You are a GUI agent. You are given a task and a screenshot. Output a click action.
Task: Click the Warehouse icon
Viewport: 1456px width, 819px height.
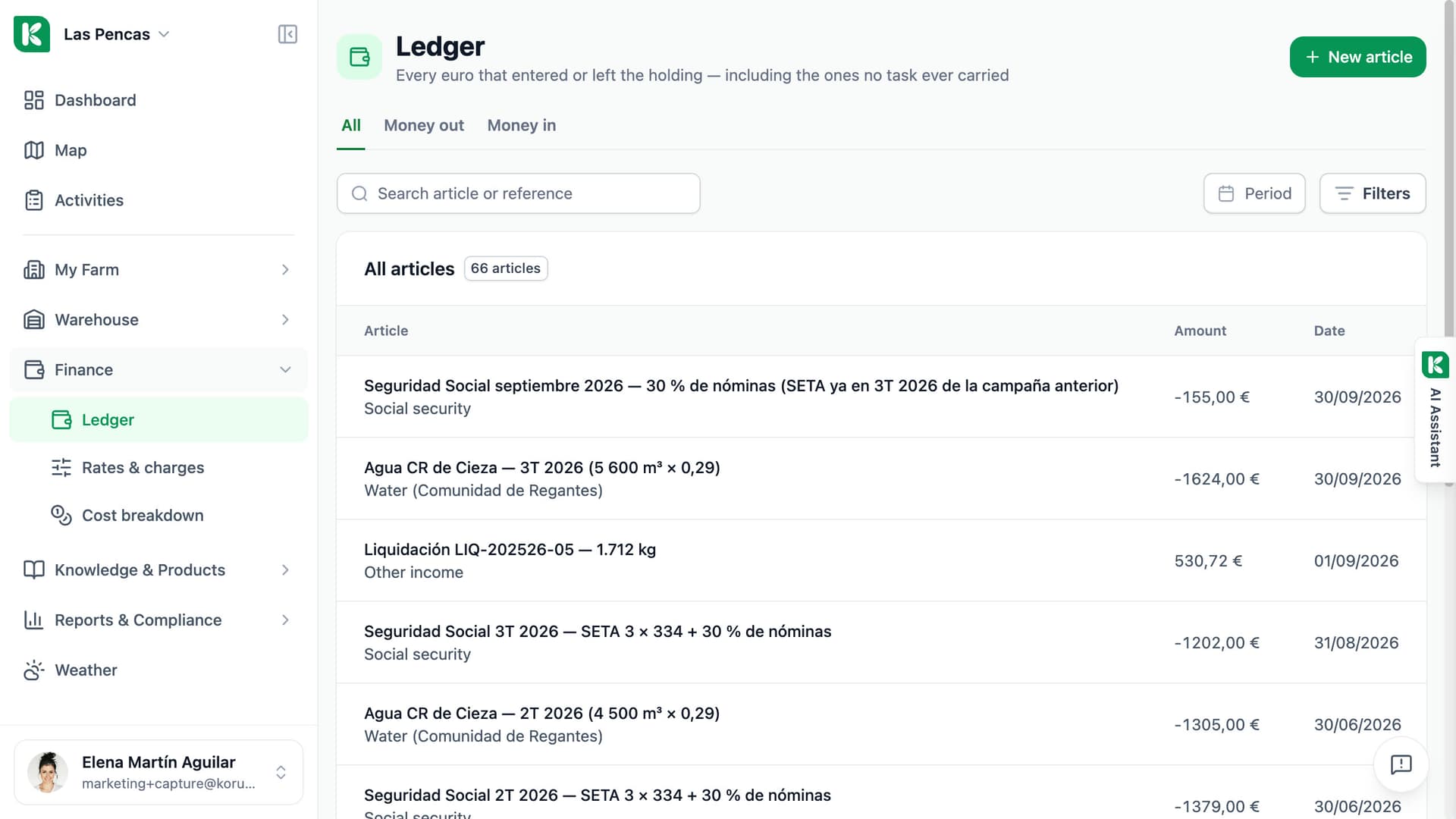click(34, 320)
